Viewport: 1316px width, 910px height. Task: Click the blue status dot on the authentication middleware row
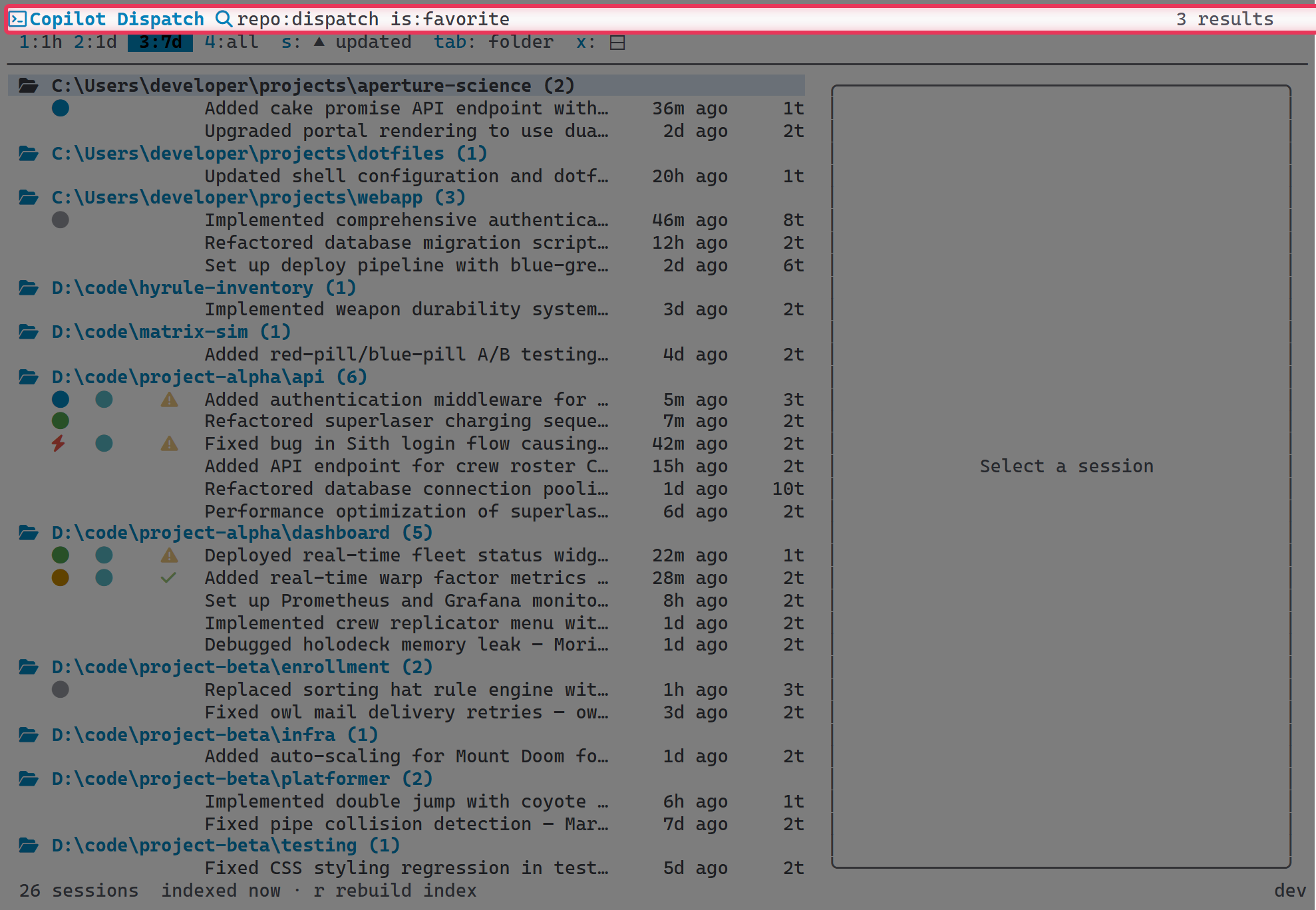[61, 399]
